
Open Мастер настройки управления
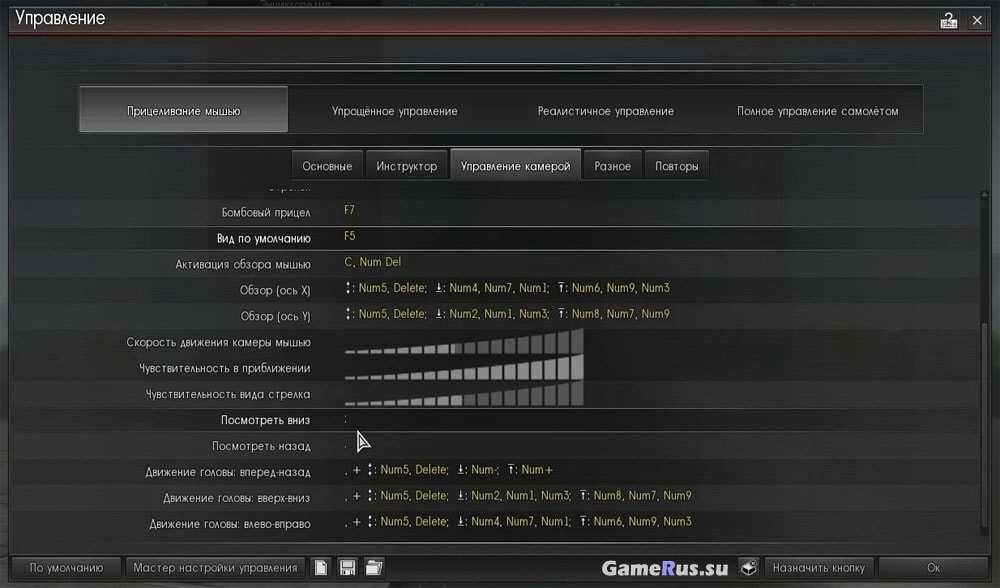tap(215, 568)
